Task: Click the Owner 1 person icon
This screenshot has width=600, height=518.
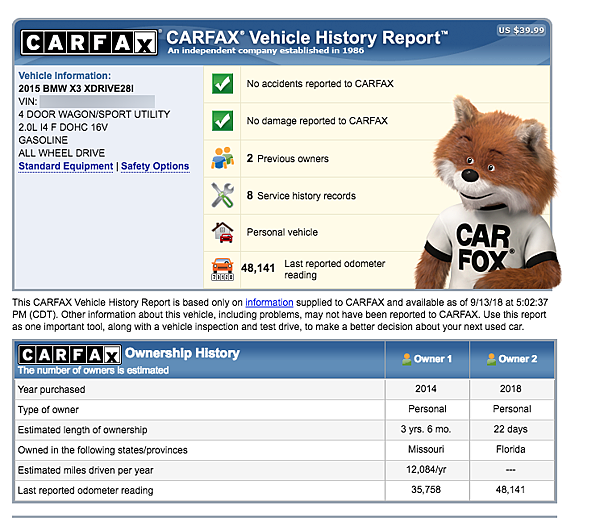Action: [x=406, y=359]
